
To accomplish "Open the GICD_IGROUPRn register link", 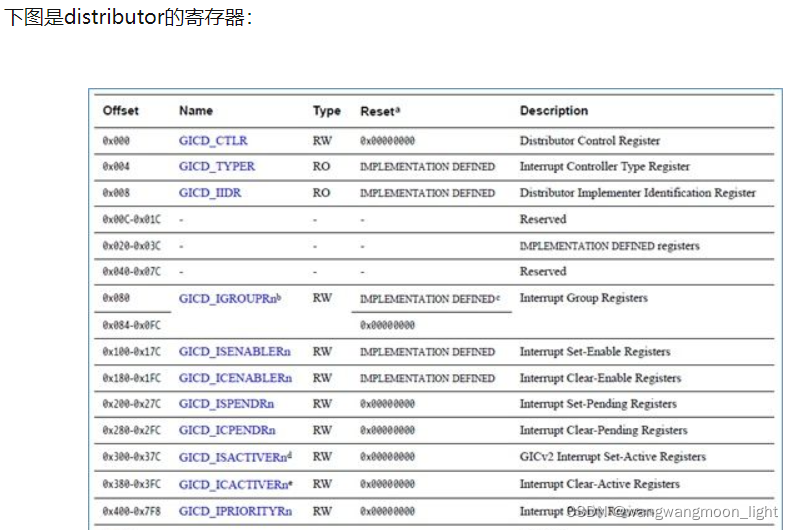I will click(x=230, y=298).
